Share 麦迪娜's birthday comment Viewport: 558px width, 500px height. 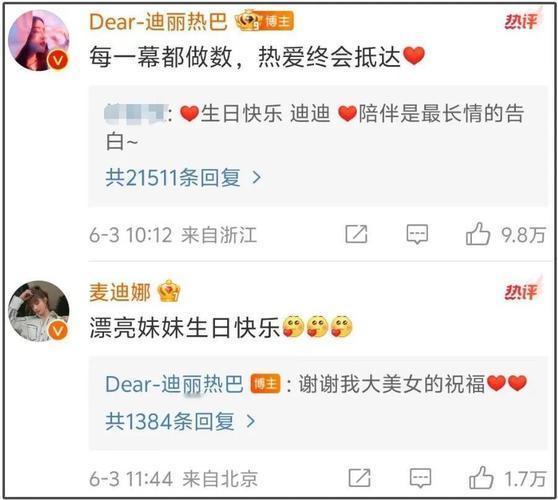coord(359,478)
